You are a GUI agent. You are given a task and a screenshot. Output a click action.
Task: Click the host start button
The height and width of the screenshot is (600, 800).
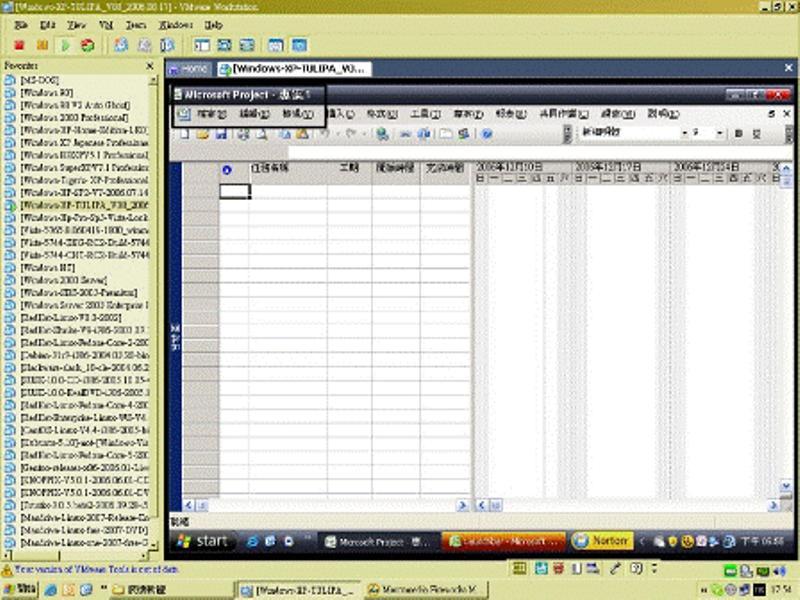coord(20,590)
